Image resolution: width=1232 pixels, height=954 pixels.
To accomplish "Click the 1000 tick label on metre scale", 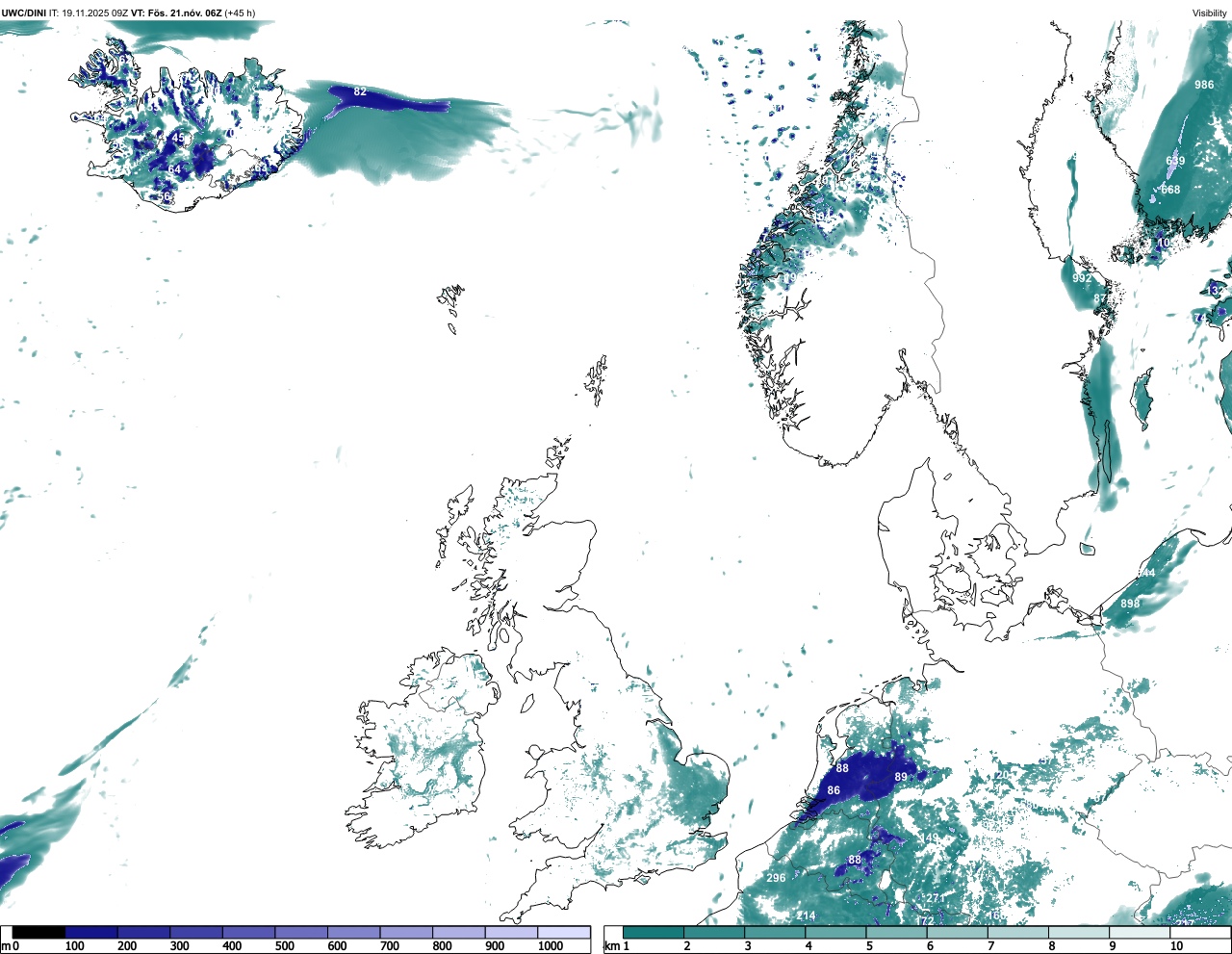I will click(x=551, y=946).
